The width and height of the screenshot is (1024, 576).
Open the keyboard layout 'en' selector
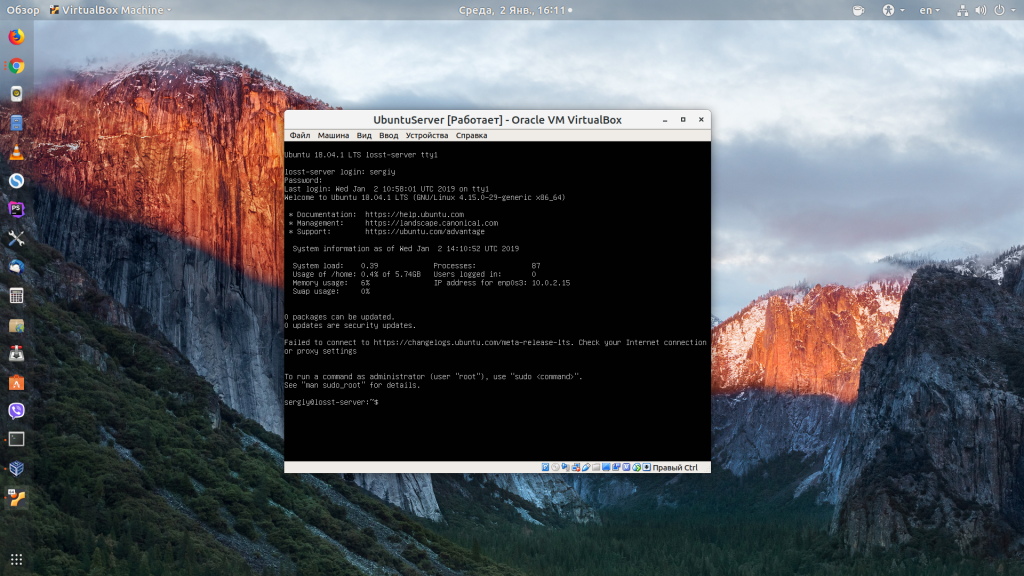pos(928,10)
